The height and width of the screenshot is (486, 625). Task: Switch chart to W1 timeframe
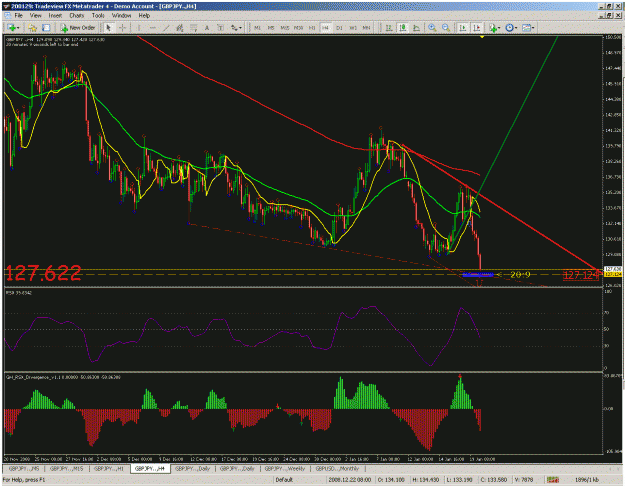[353, 28]
